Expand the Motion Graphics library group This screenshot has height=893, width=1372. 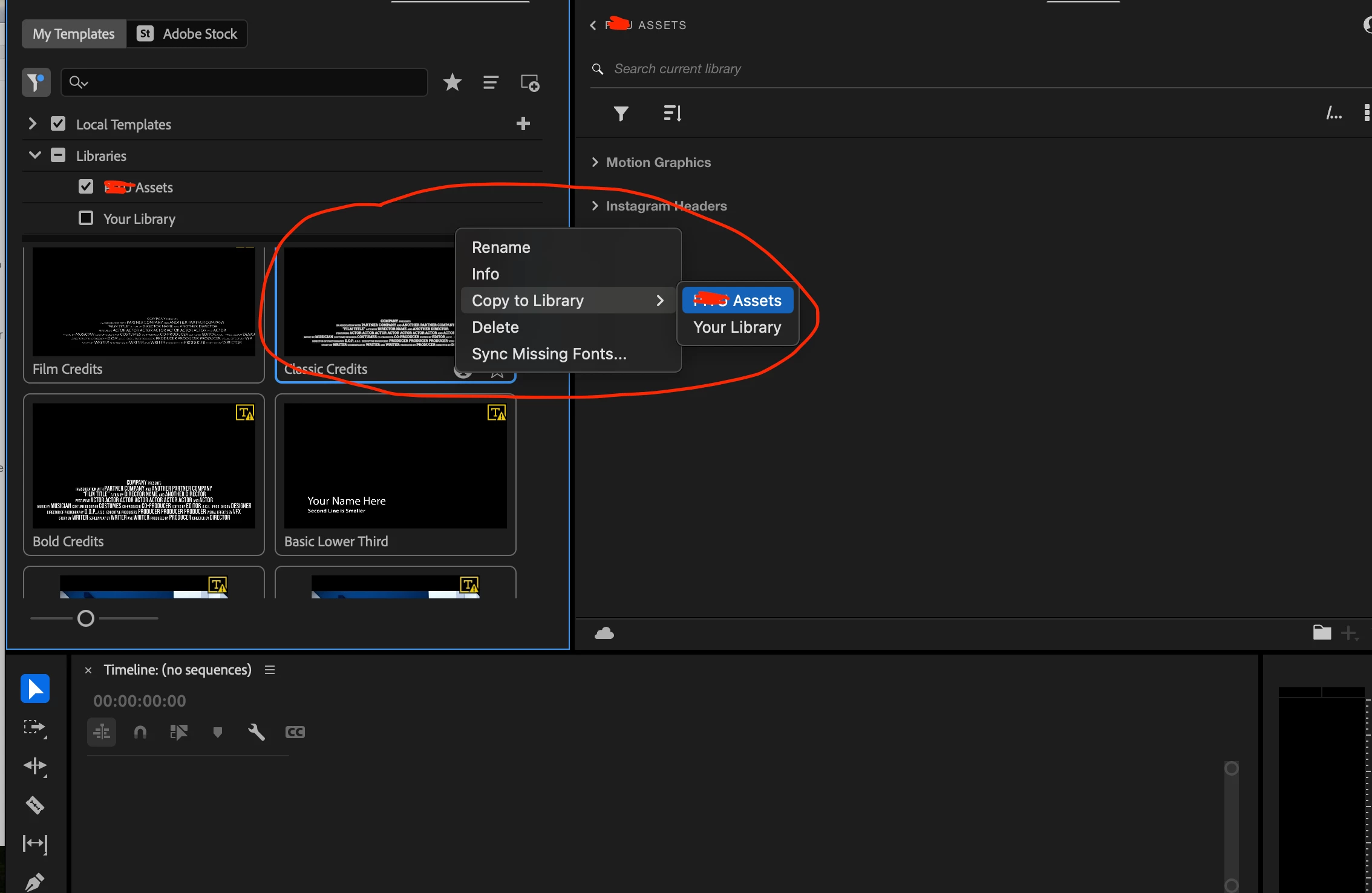click(x=595, y=162)
